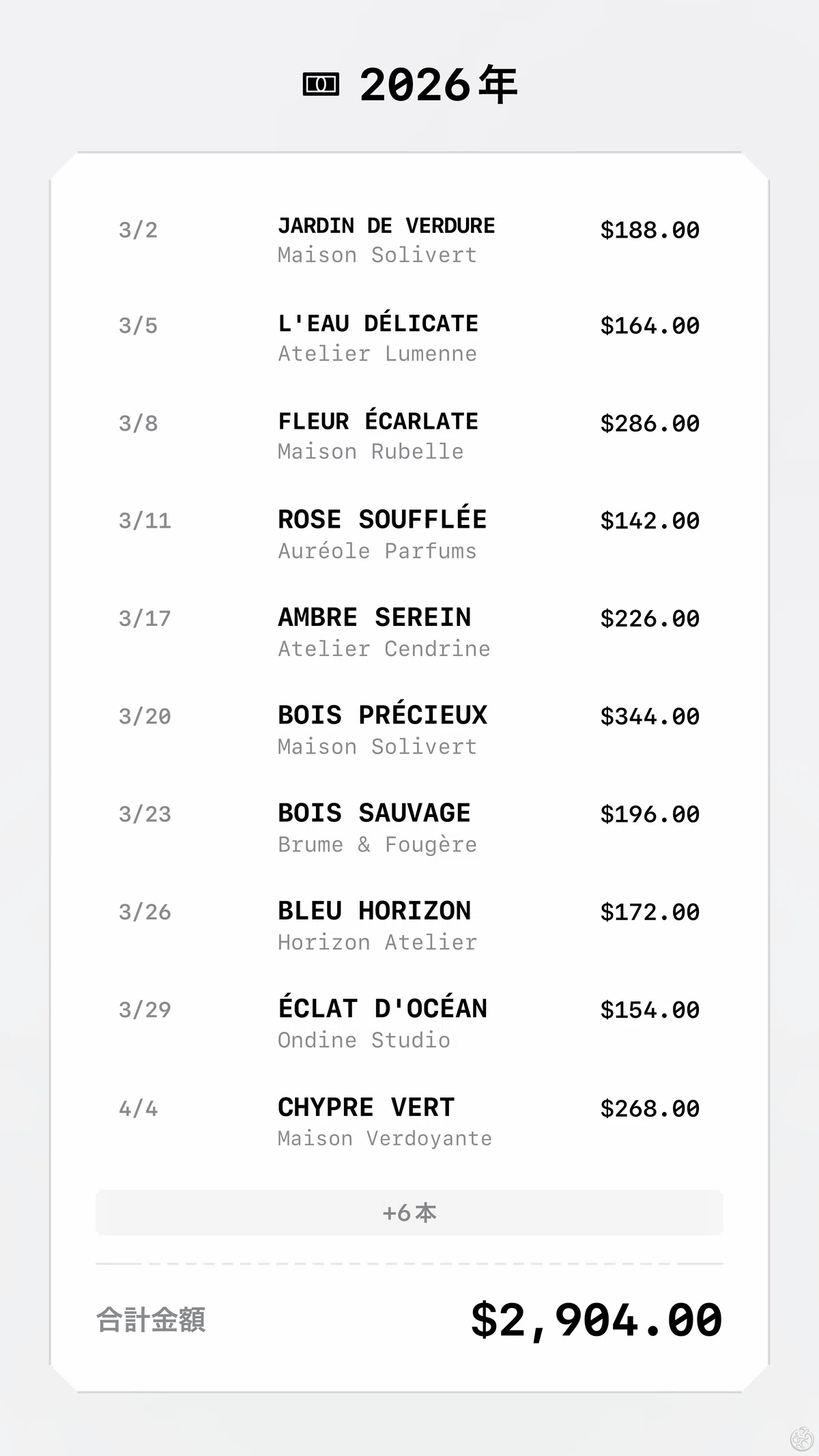Click the Atelier Lumenne brand name
Image resolution: width=819 pixels, height=1456 pixels.
(377, 354)
